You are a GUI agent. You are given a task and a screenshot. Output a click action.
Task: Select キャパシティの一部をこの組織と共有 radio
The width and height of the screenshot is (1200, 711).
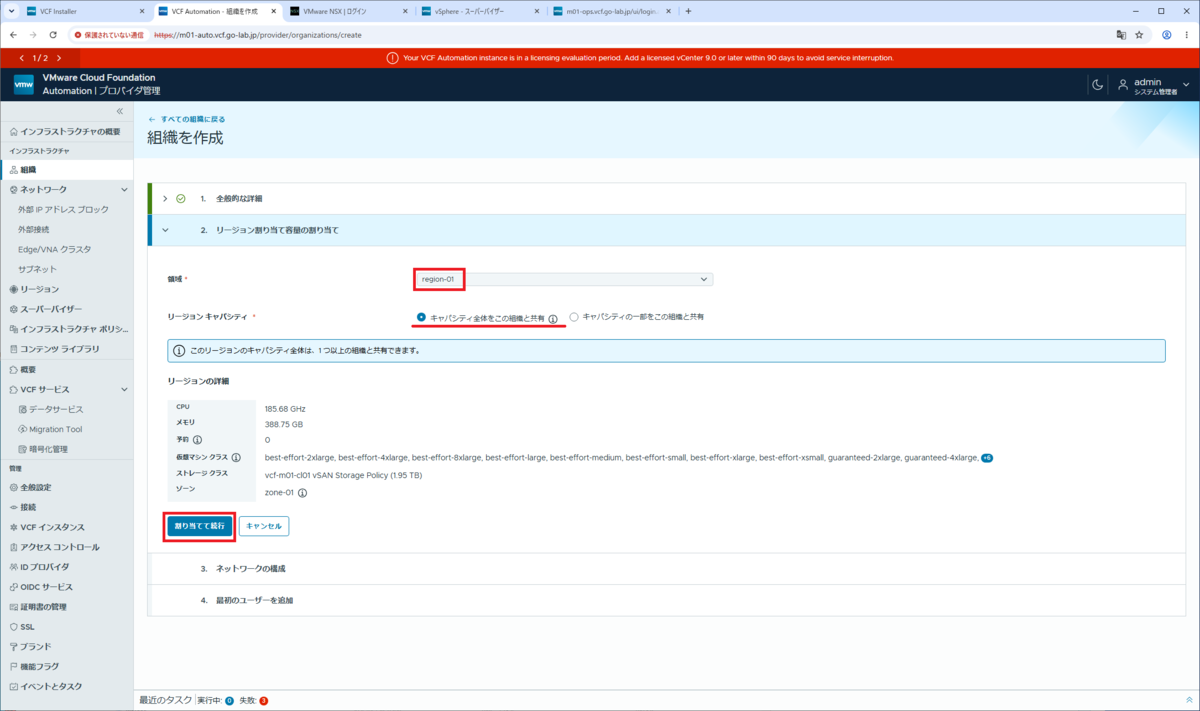(574, 317)
